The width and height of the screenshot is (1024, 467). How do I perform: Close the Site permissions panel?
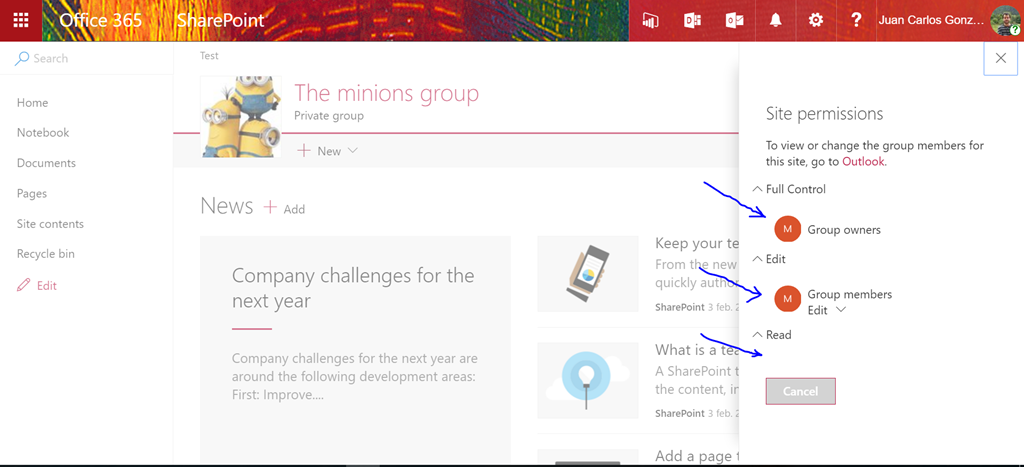1000,58
